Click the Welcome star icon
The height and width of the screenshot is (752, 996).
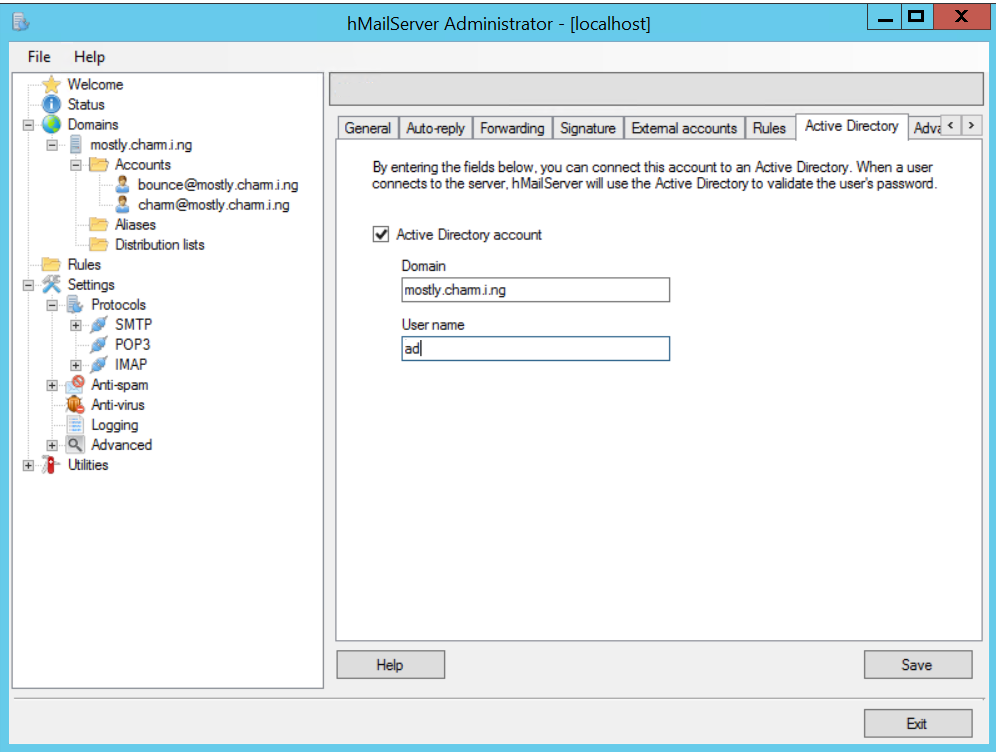click(51, 84)
